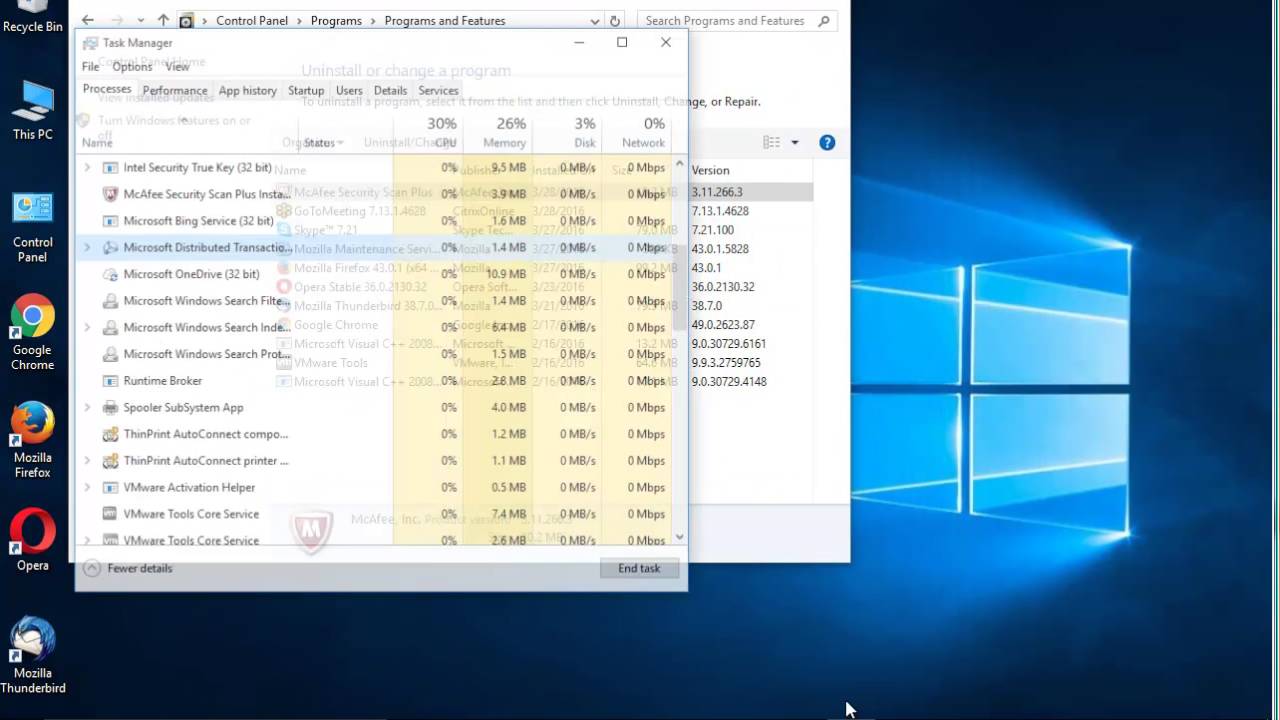Viewport: 1280px width, 720px height.
Task: Select version 36.0.2130.32 in programs list
Action: point(723,287)
